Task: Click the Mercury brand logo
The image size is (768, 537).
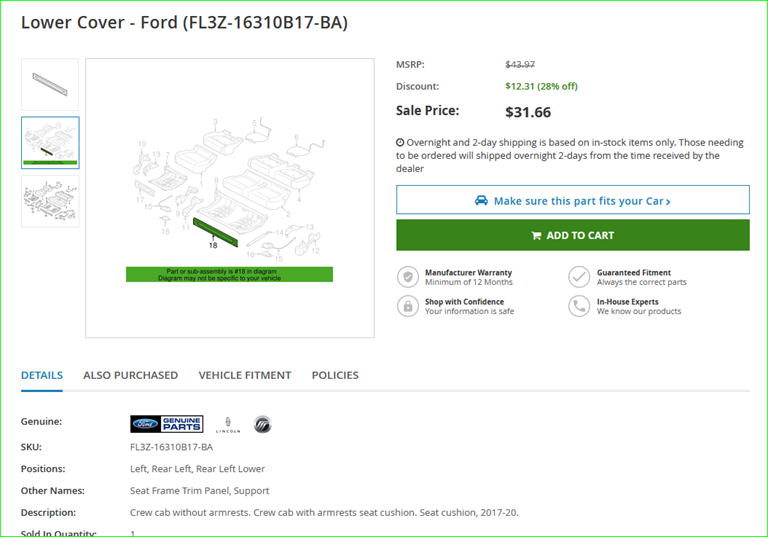Action: coord(262,424)
